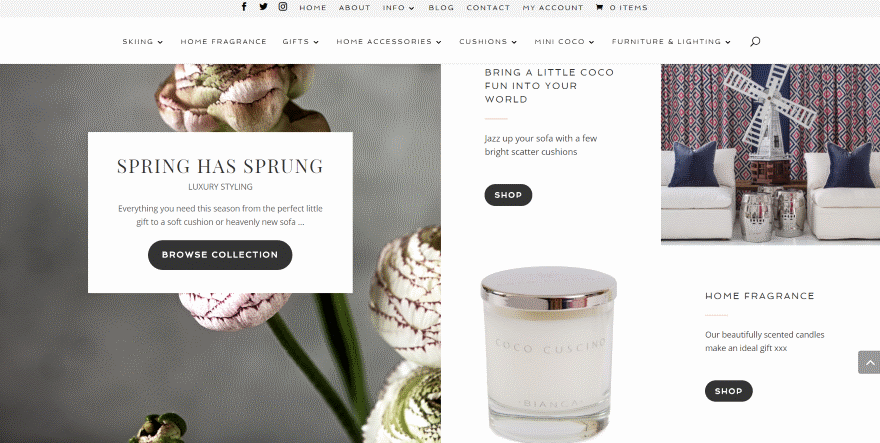The height and width of the screenshot is (443, 880).
Task: Expand the Cushions menu
Action: pyautogui.click(x=488, y=42)
